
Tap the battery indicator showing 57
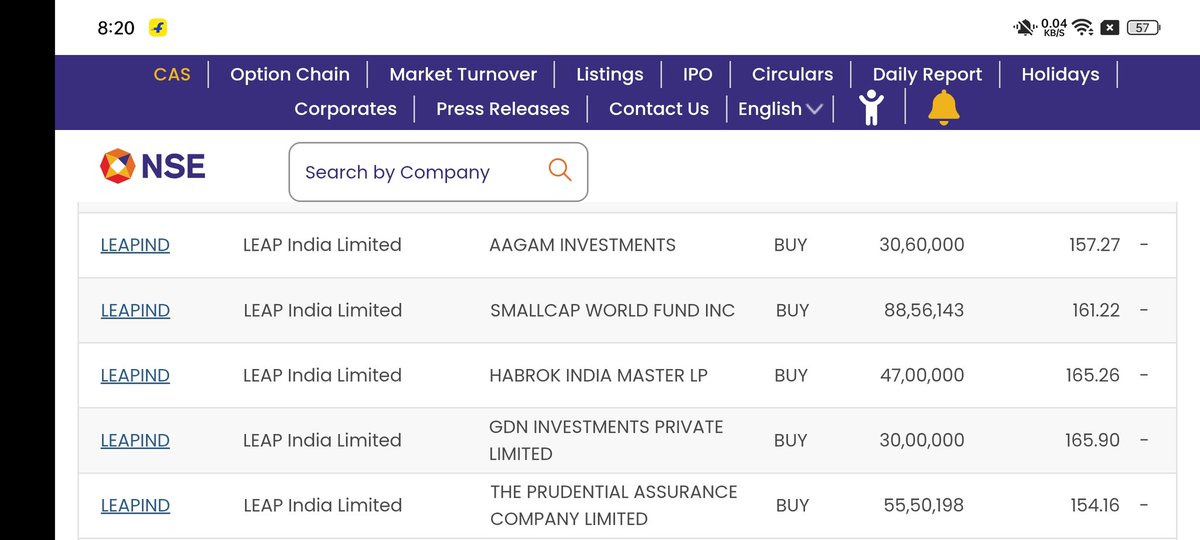click(x=1143, y=28)
